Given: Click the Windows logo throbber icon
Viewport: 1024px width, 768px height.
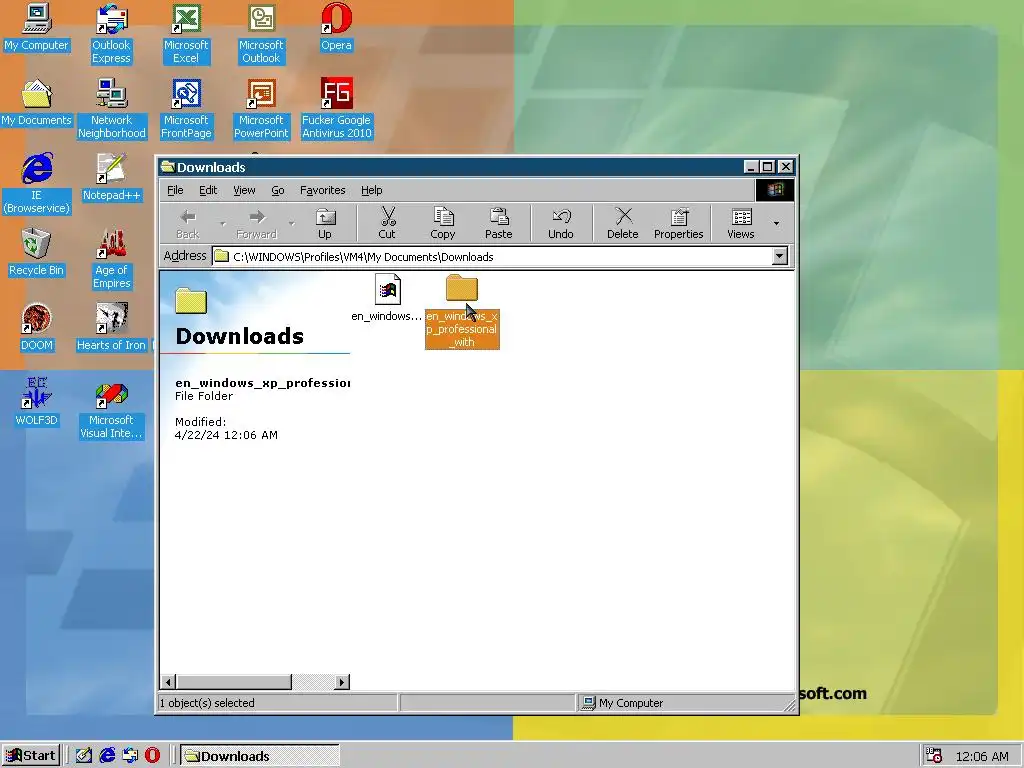Looking at the screenshot, I should [x=775, y=190].
